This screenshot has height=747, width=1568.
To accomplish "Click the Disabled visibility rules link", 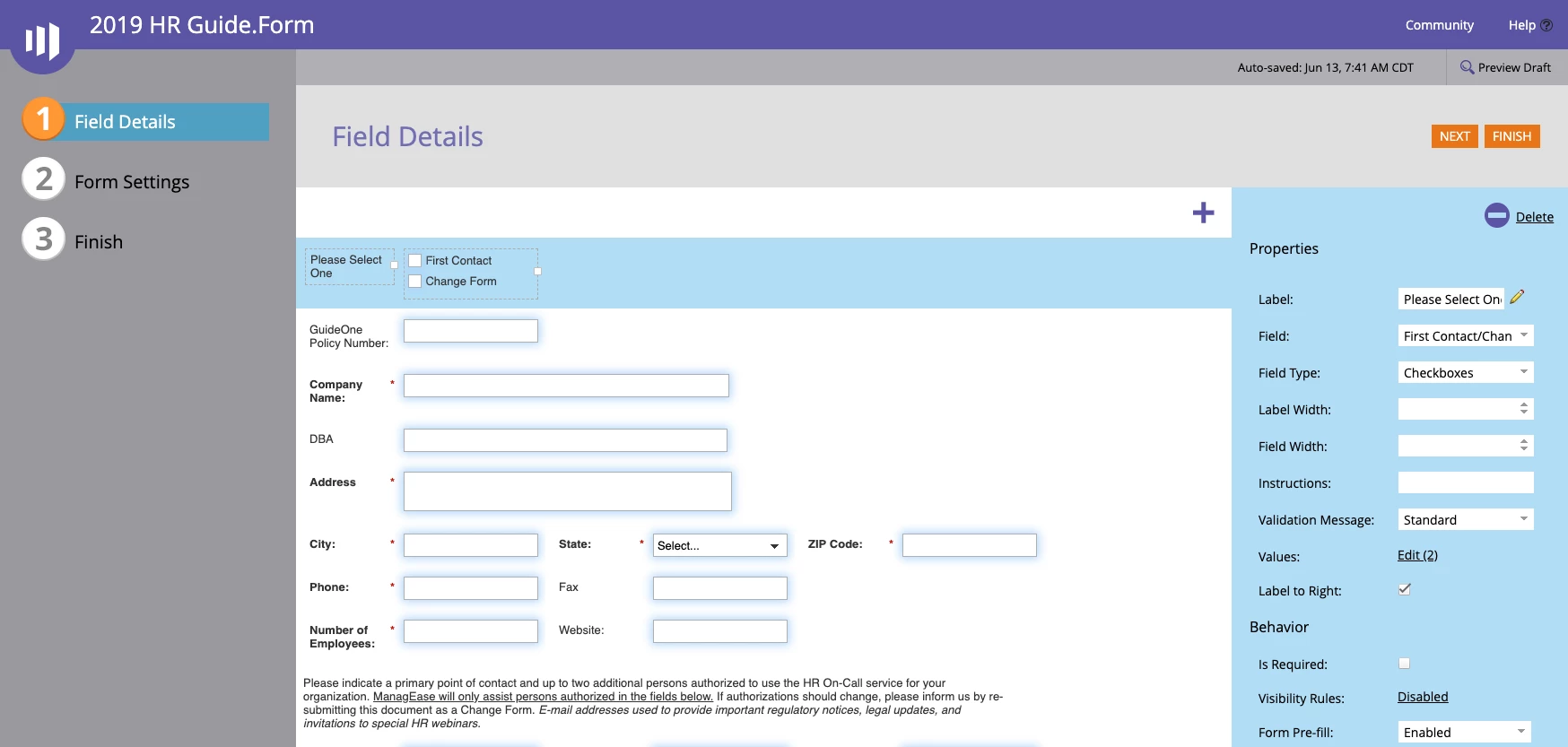I will click(x=1423, y=697).
